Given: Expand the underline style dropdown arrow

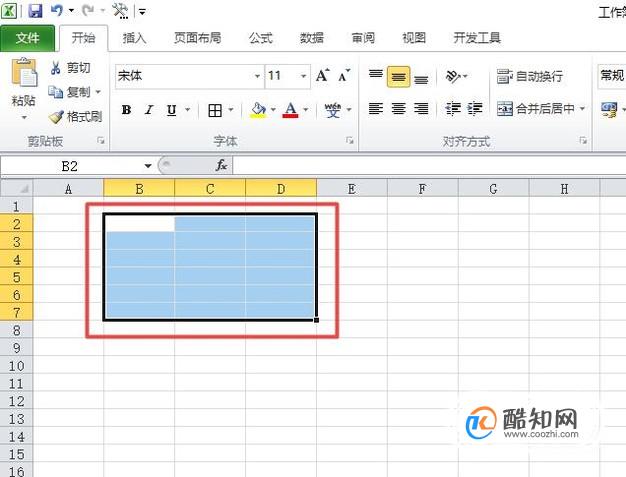Looking at the screenshot, I should tap(188, 110).
